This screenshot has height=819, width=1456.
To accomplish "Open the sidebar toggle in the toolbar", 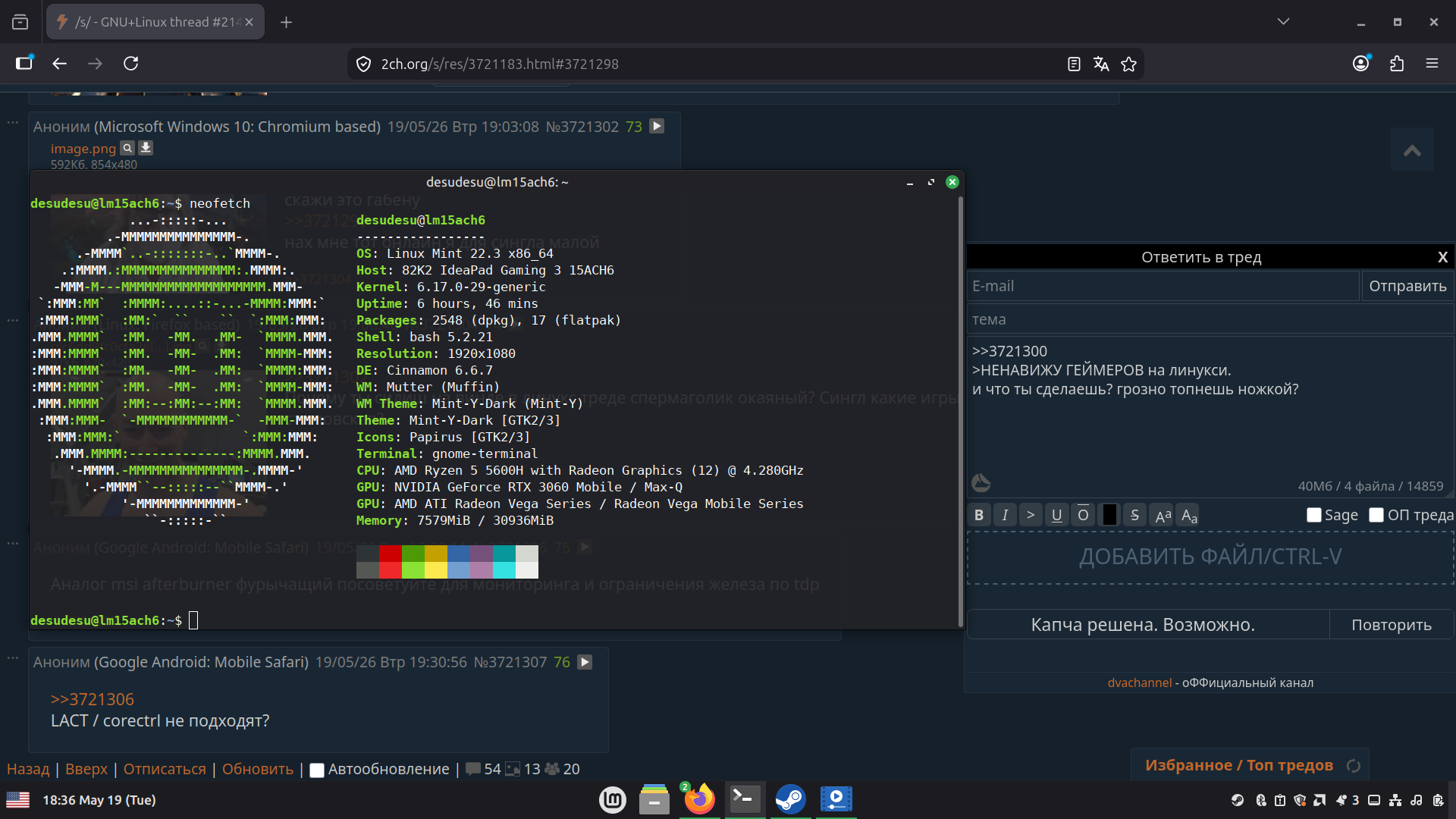I will click(24, 64).
